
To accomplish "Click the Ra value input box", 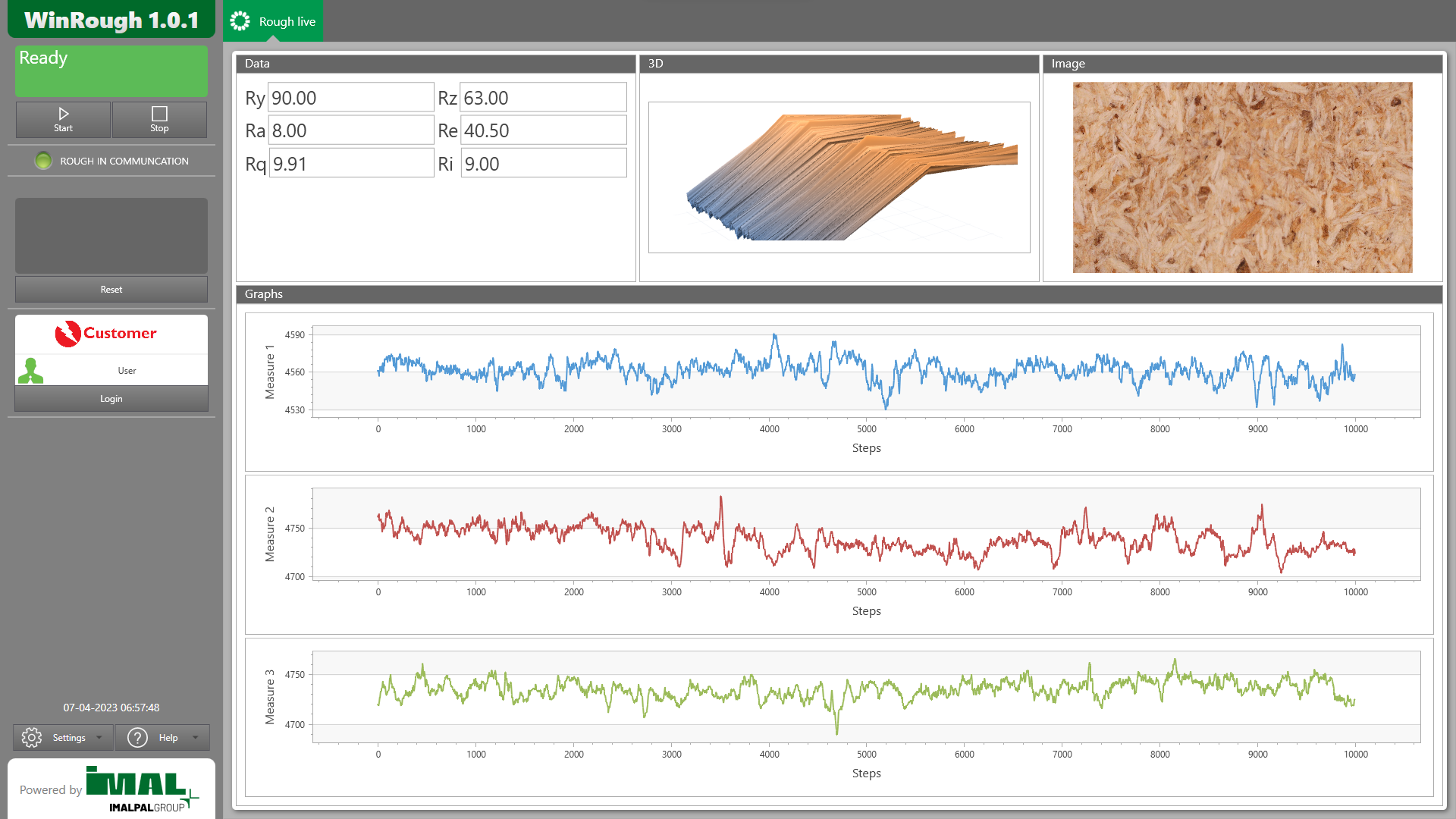I will pyautogui.click(x=350, y=130).
